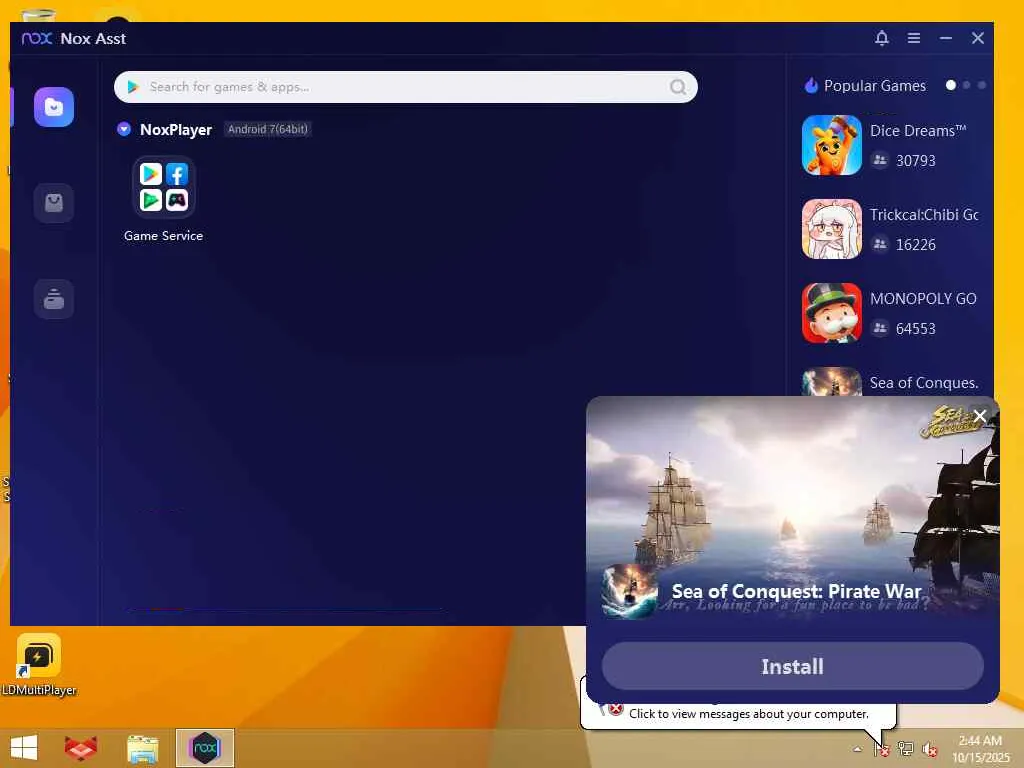Screen dimensions: 1024x768
Task: Open Dice Dreams game icon
Action: point(831,145)
